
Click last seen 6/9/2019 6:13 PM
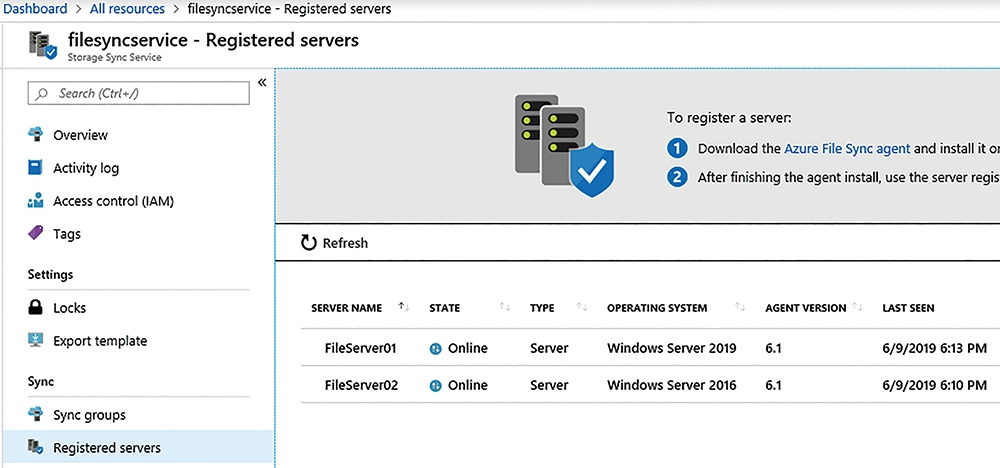coord(935,348)
